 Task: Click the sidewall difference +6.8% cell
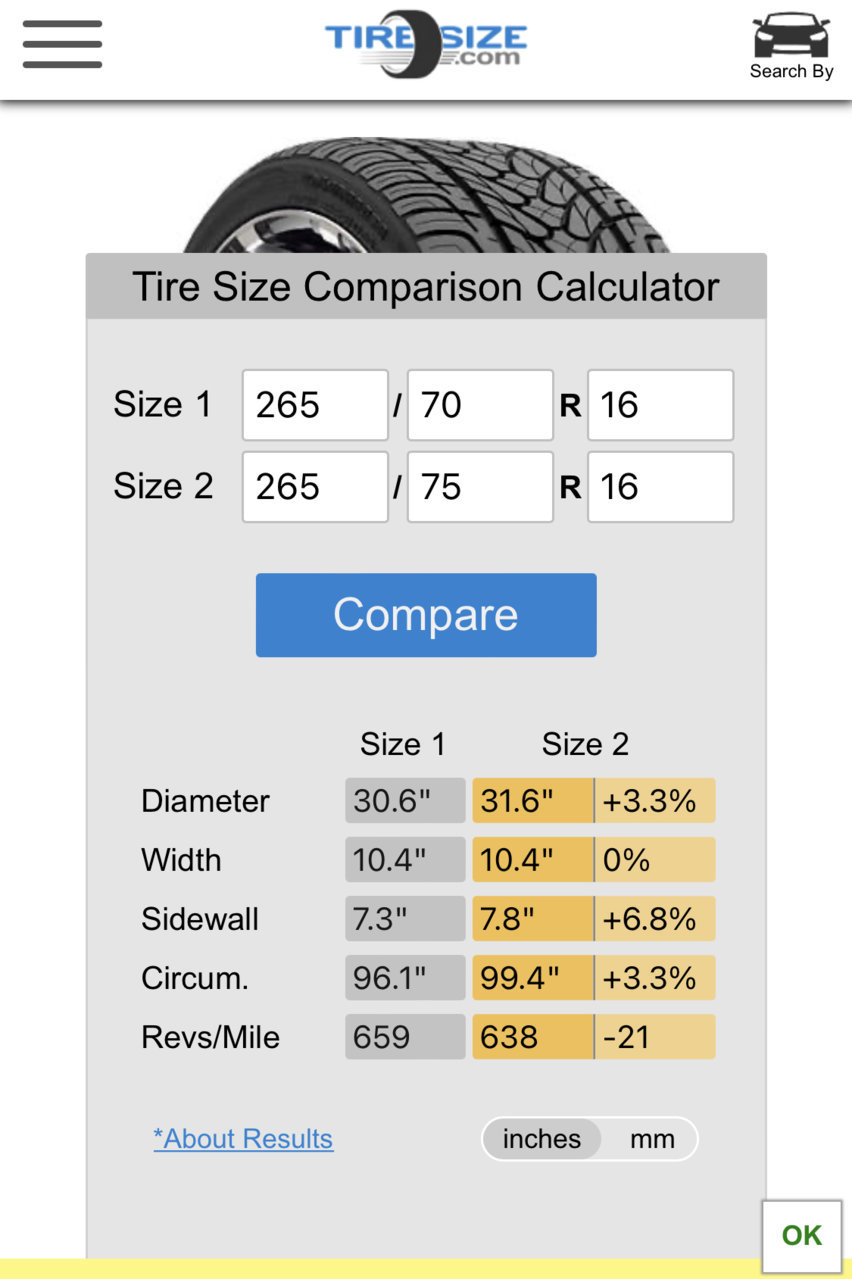point(655,919)
